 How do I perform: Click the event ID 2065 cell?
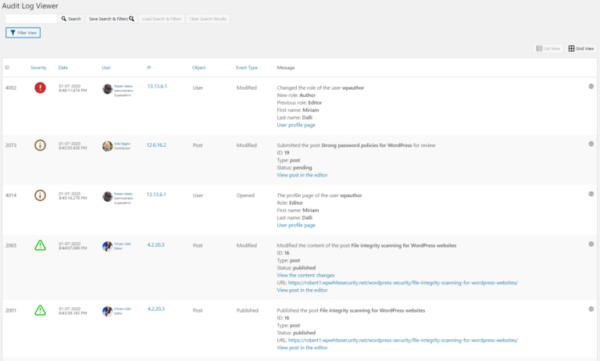coord(11,245)
